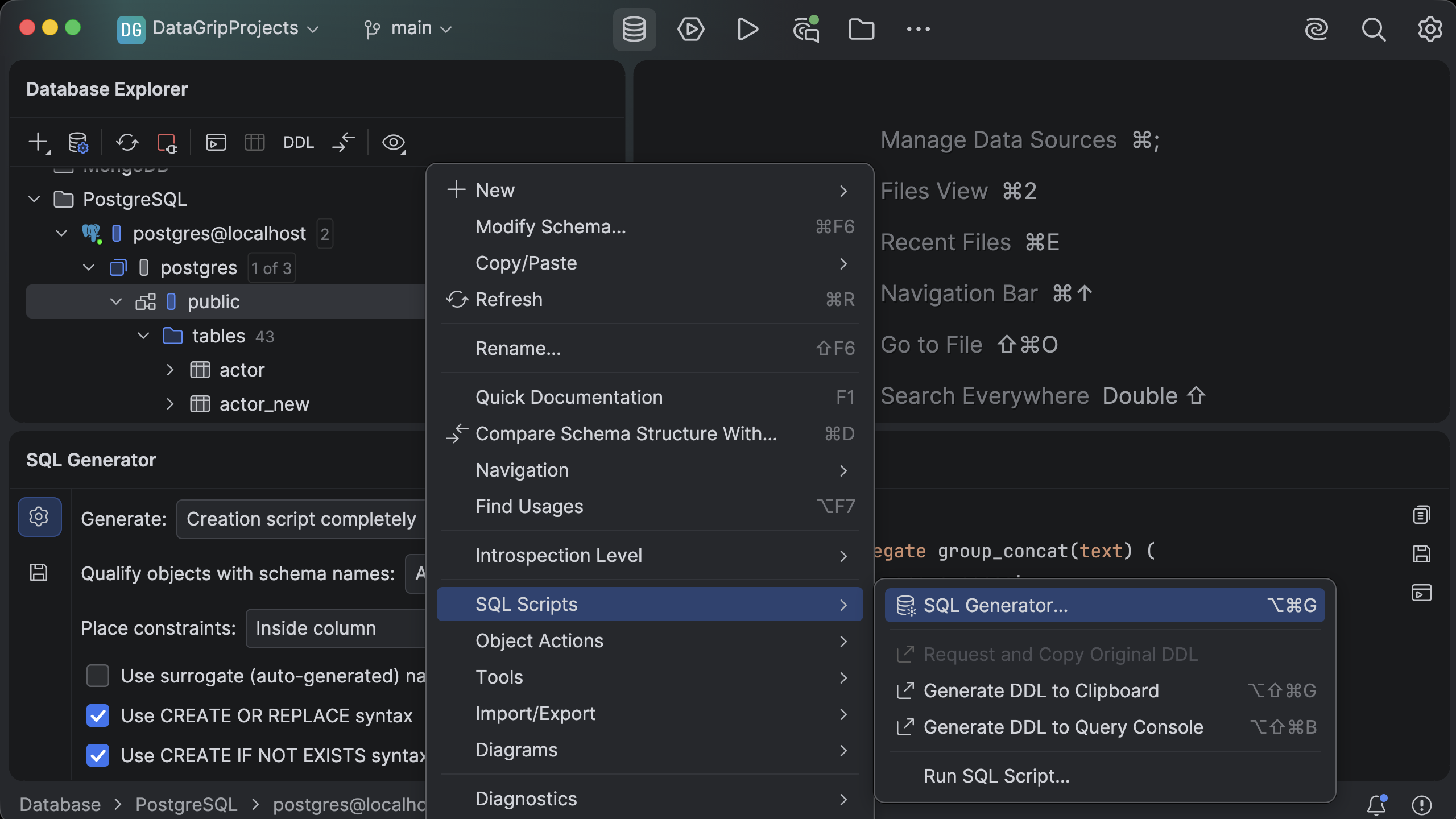Click the Refresh icon in Database Explorer toolbar
The image size is (1456, 819).
(127, 142)
